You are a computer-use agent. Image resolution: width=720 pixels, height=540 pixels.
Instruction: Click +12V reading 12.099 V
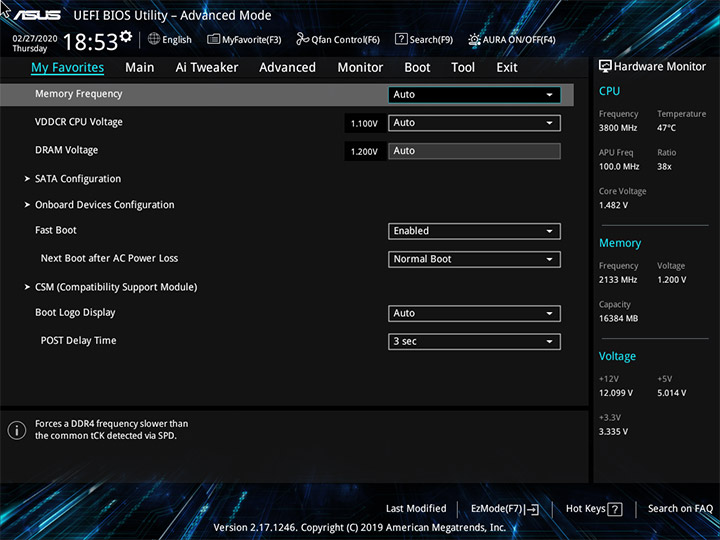[x=616, y=393]
